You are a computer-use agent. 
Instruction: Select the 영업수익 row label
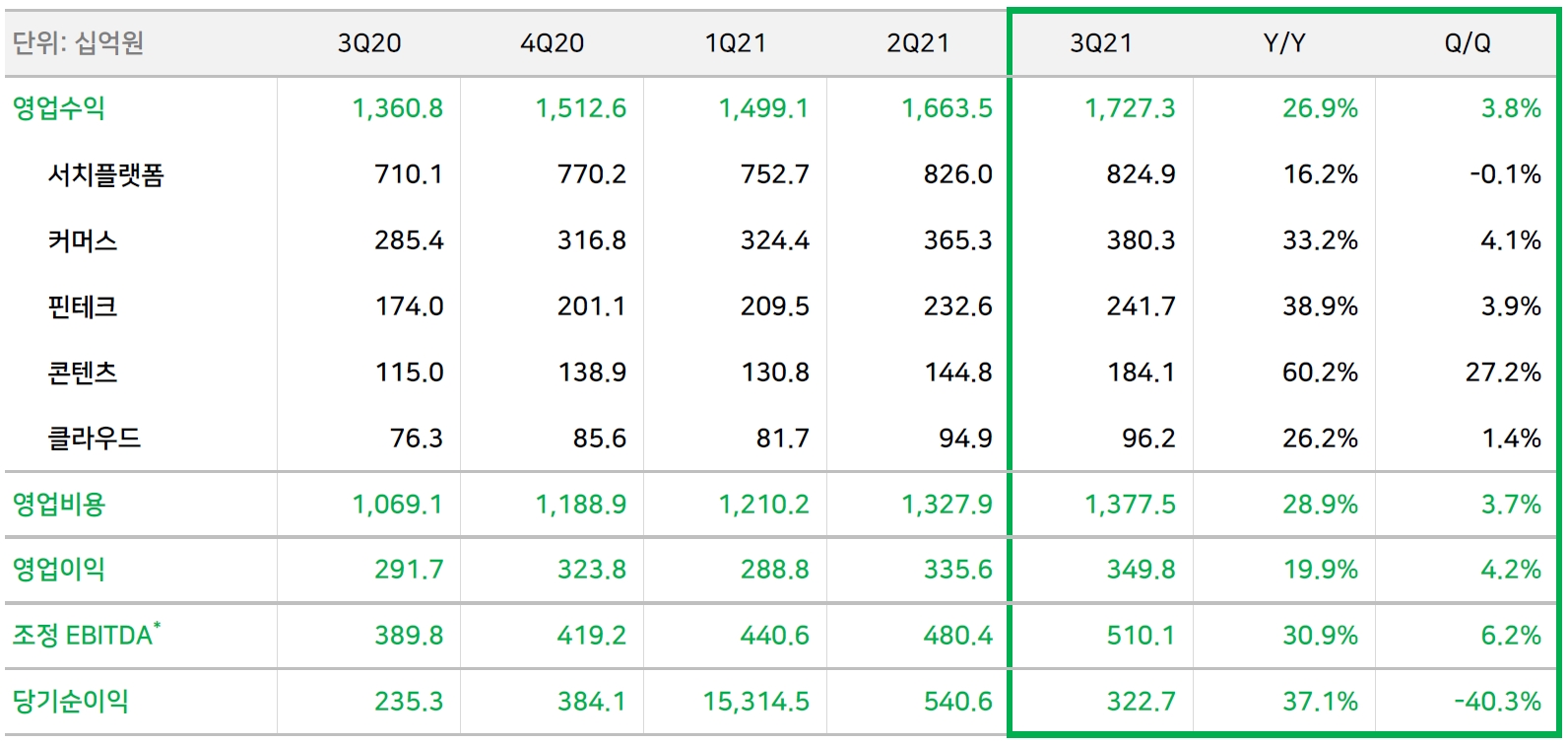(59, 108)
